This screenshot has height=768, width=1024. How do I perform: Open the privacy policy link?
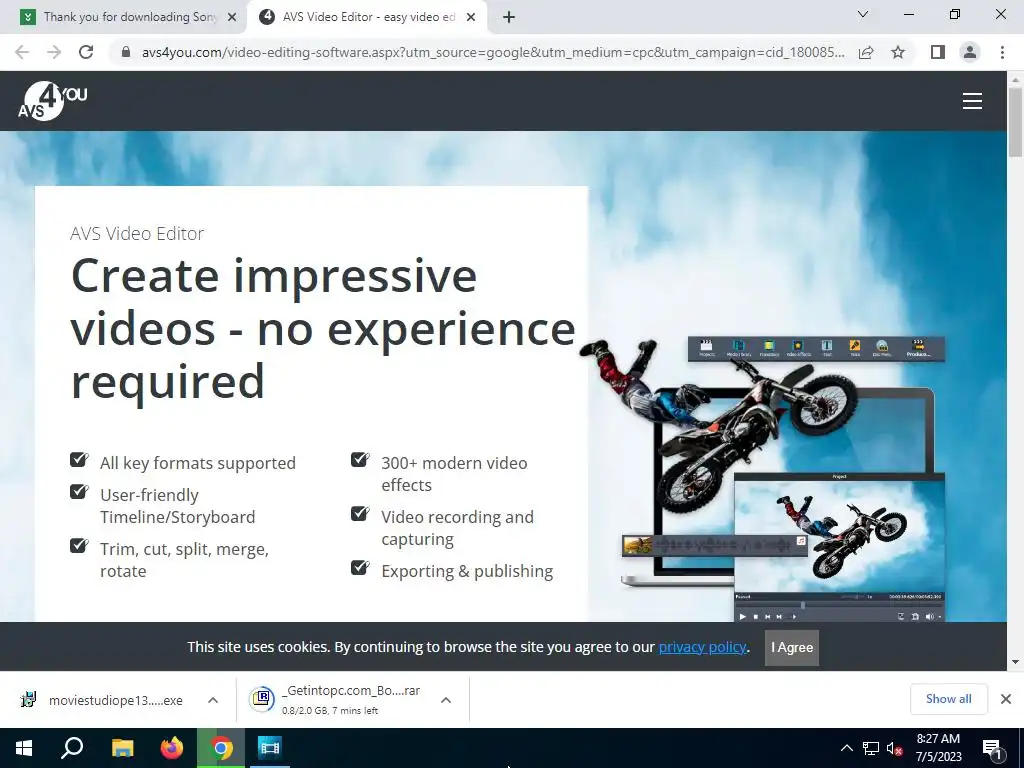pyautogui.click(x=702, y=647)
